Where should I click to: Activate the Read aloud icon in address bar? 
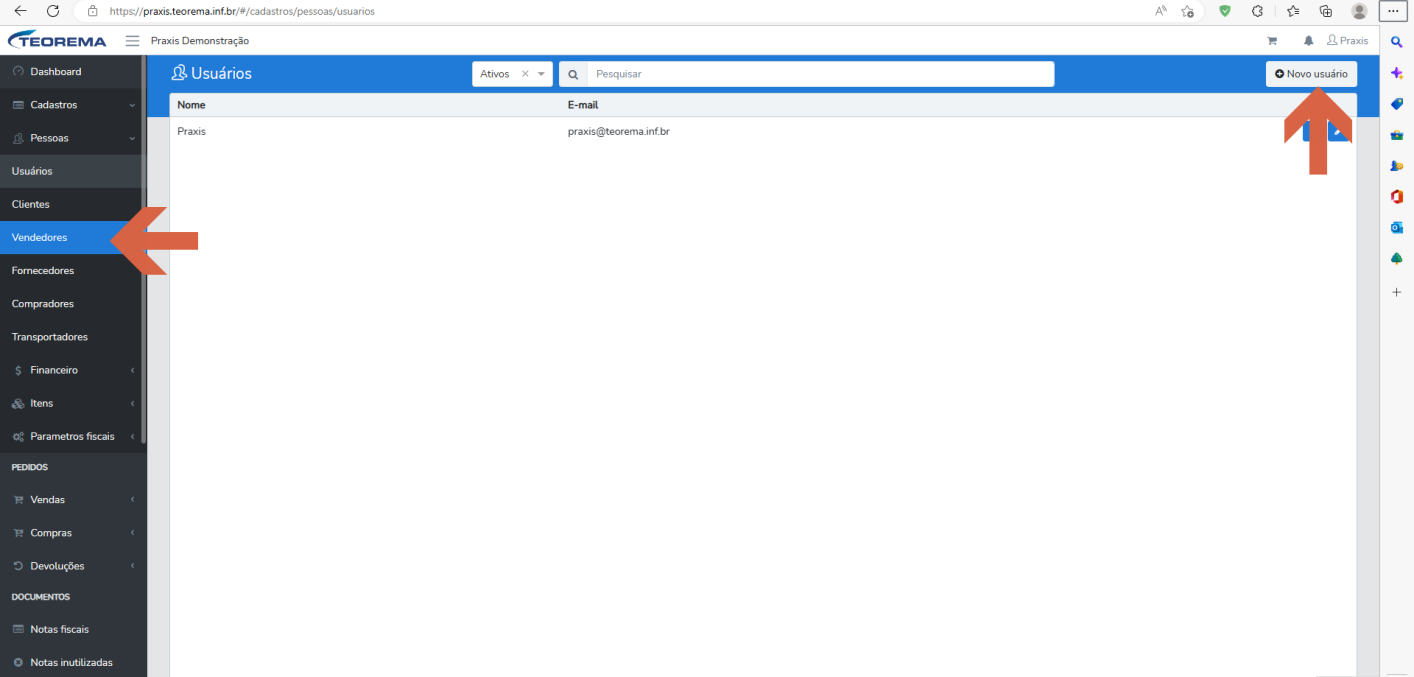pos(1161,11)
